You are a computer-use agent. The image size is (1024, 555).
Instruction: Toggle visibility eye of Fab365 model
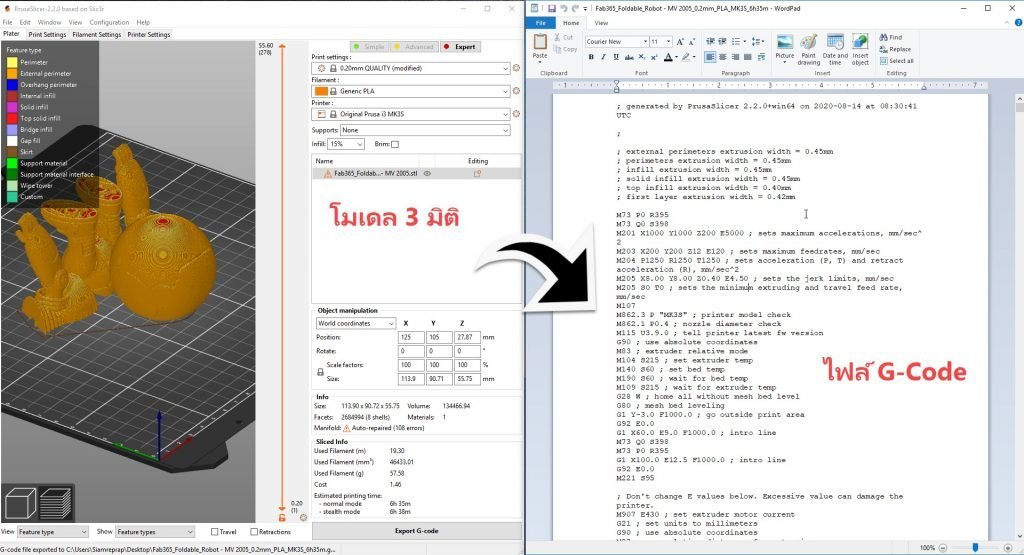click(427, 174)
